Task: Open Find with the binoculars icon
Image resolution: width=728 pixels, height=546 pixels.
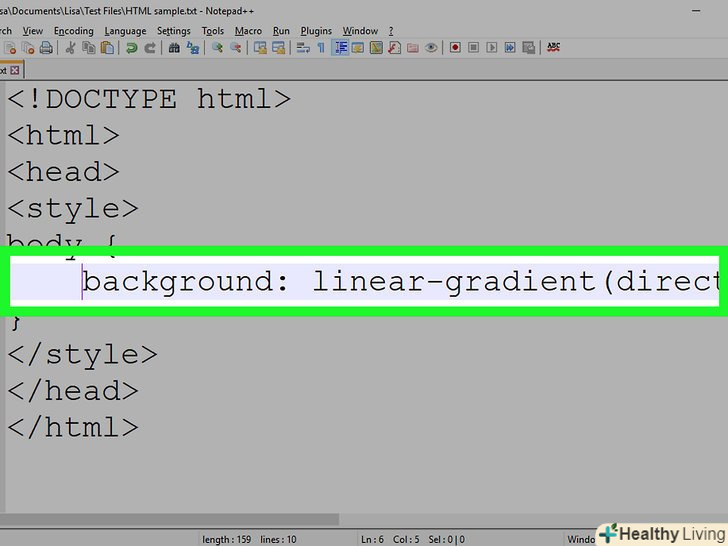Action: tap(174, 47)
